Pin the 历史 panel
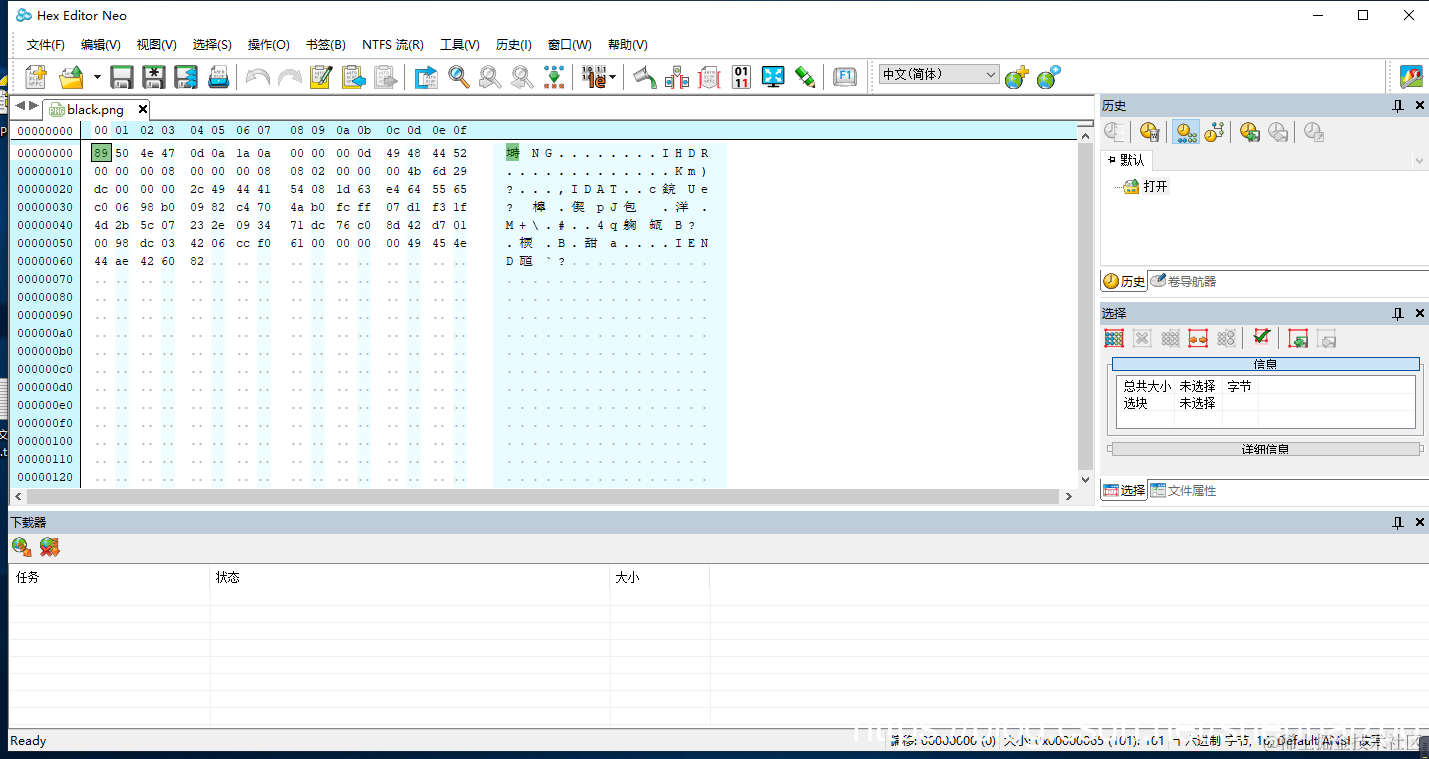Screen dimensions: 1429x759 pyautogui.click(x=1398, y=106)
